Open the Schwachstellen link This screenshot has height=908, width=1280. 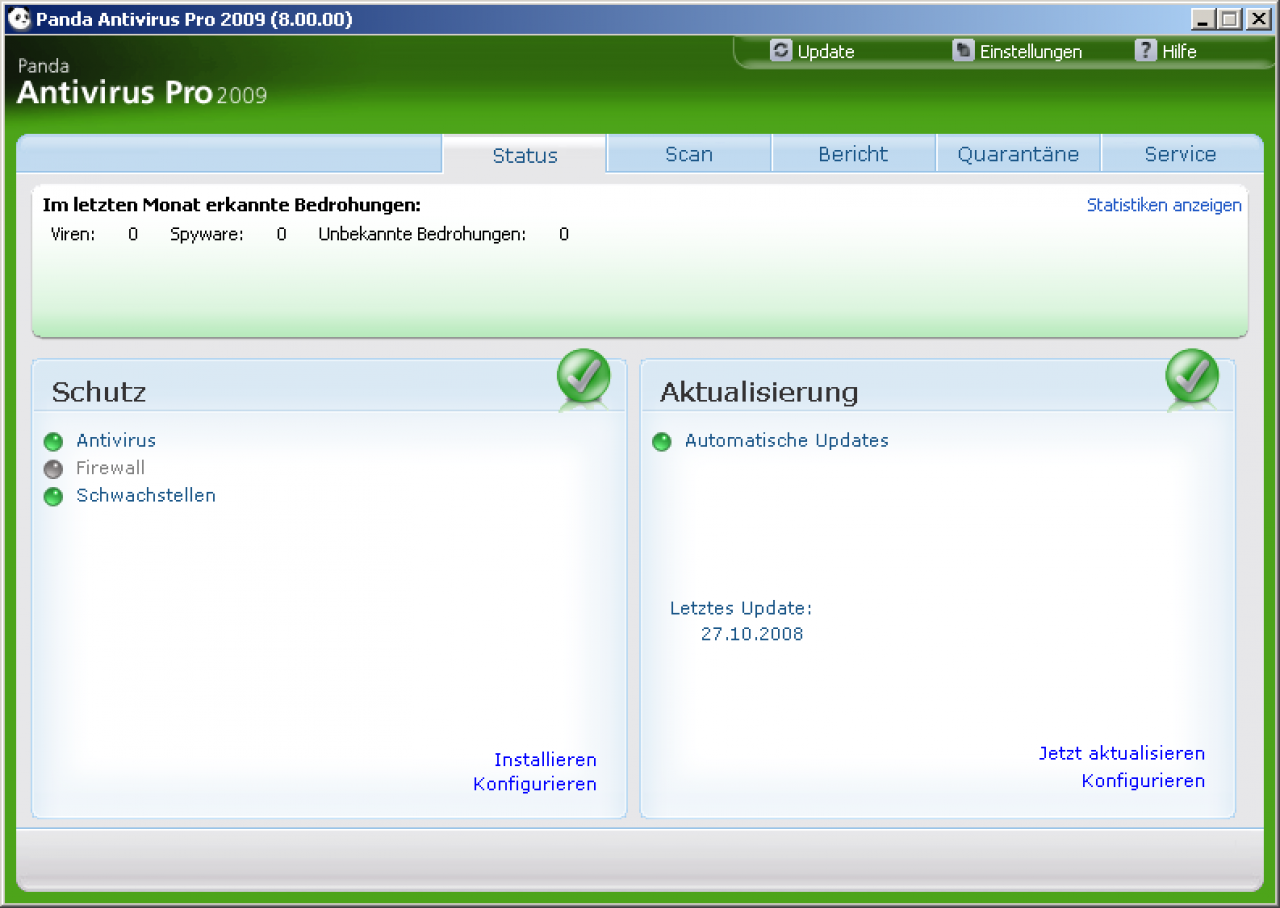click(x=146, y=495)
